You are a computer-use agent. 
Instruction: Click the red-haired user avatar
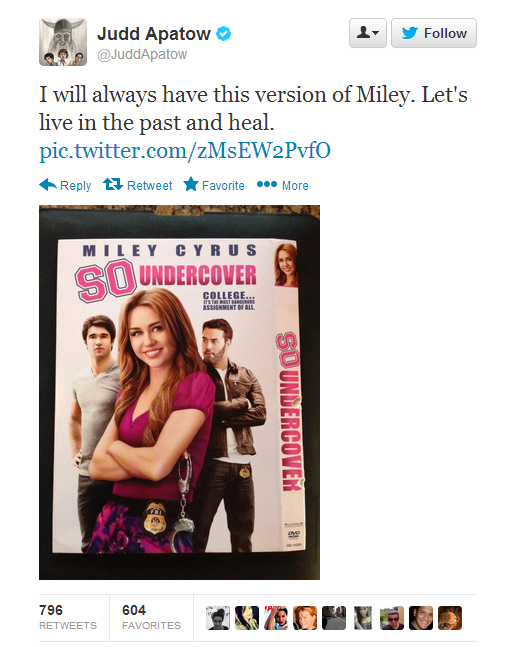point(305,618)
